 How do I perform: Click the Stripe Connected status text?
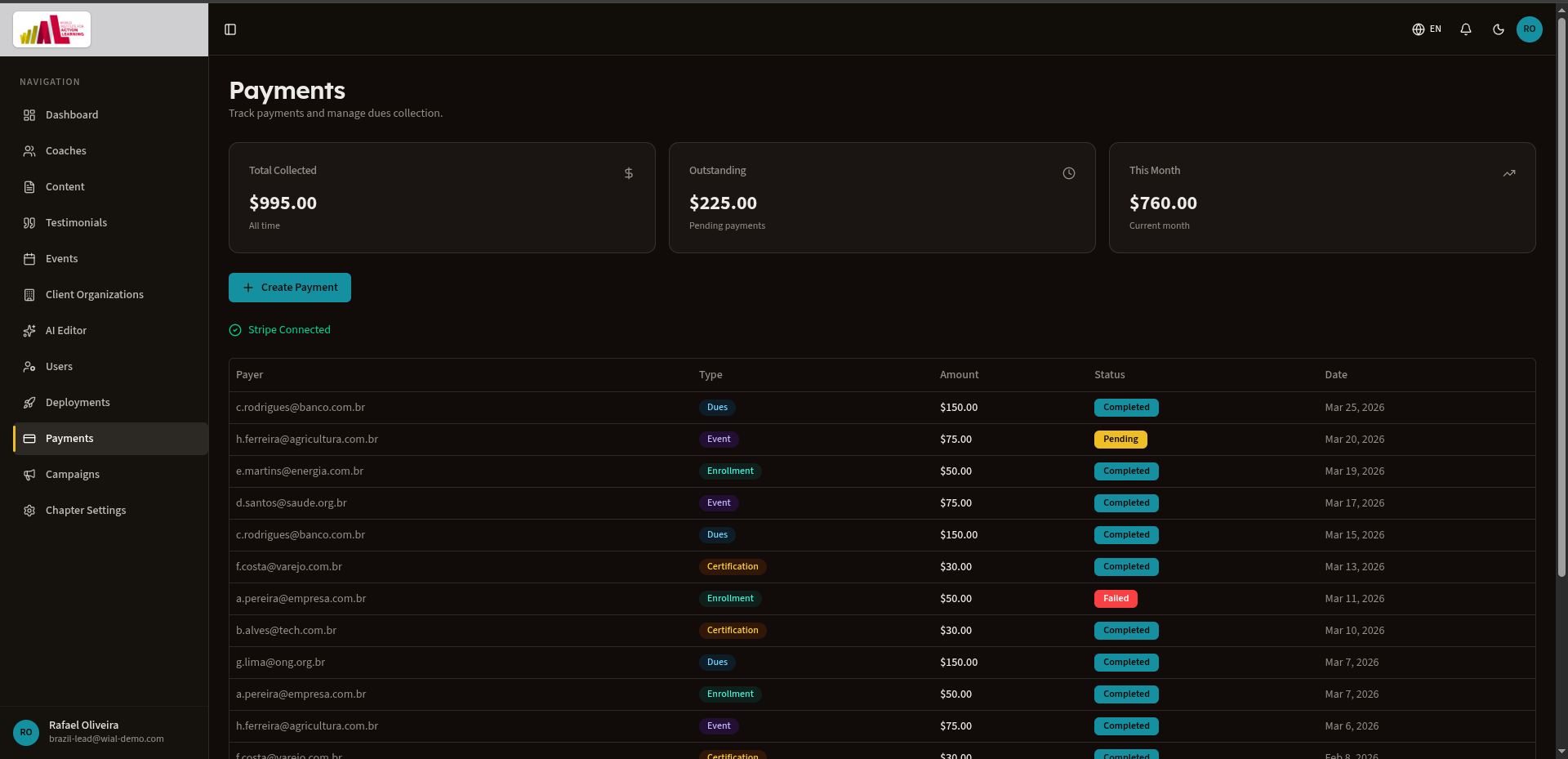289,330
